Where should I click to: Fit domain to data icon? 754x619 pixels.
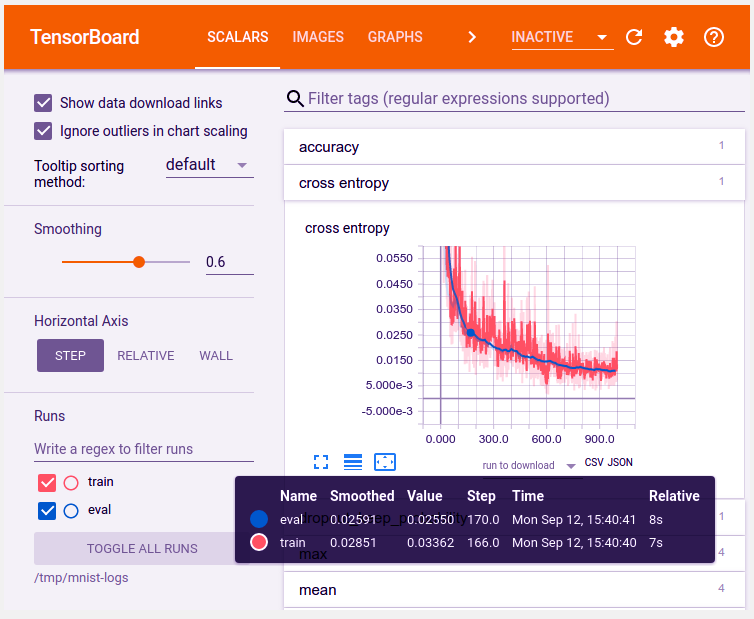(385, 461)
